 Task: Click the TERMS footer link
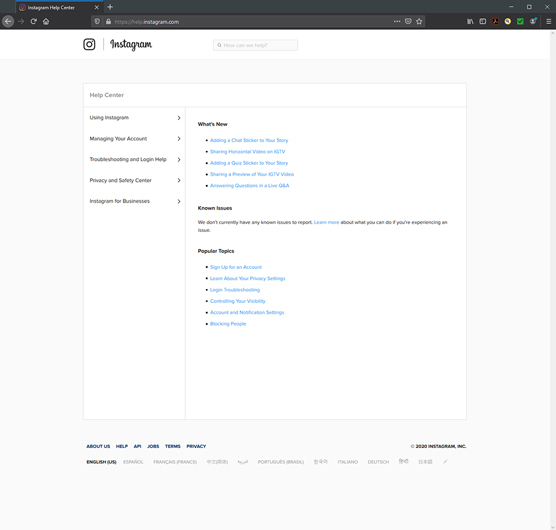pyautogui.click(x=173, y=446)
